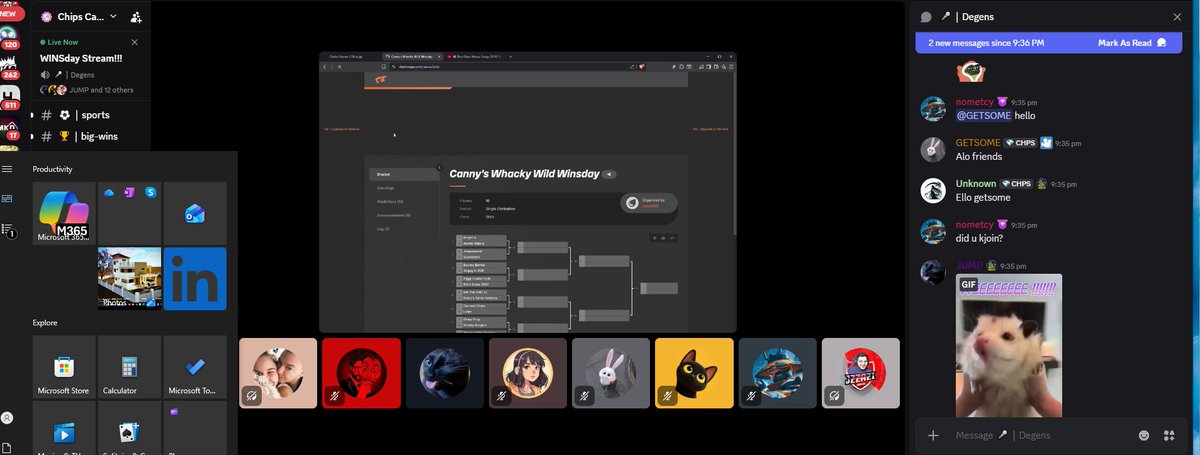Expand the Start menu hamburger button
This screenshot has height=455, width=1200.
(8, 169)
